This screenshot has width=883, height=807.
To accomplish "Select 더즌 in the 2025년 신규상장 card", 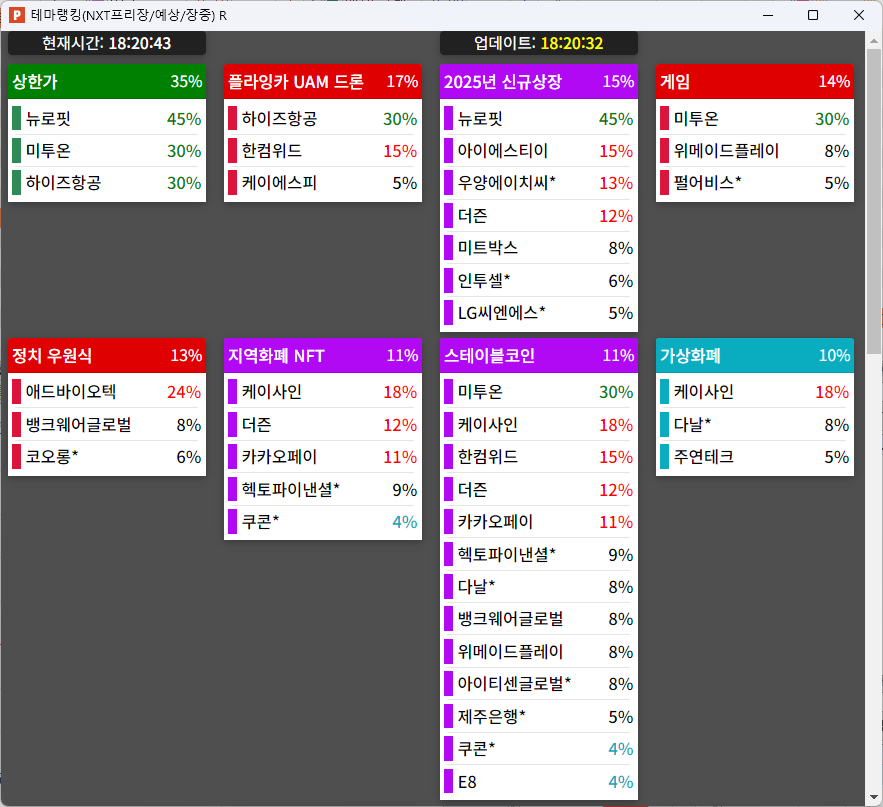I will pos(539,215).
